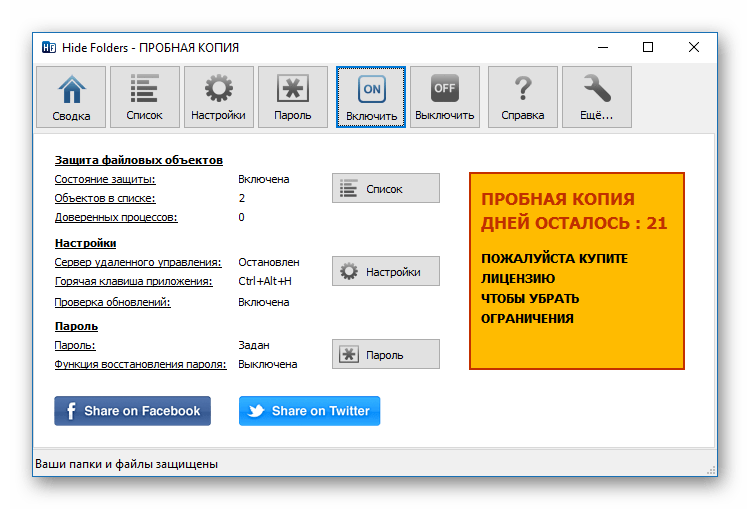Image resolution: width=750 pixels, height=509 pixels.
Task: Click the Ctrl+Alt+H hotkey value
Action: pos(265,281)
